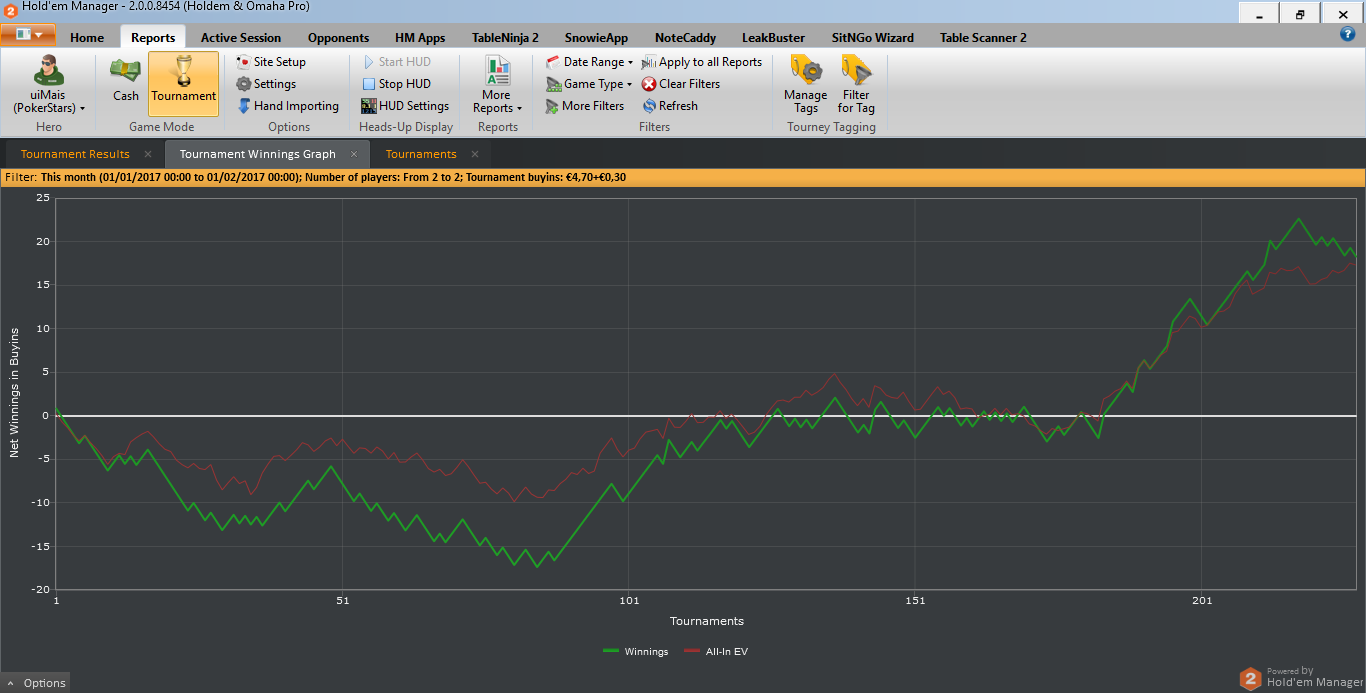Close the Tournament Results tab
1366x693 pixels.
click(148, 154)
